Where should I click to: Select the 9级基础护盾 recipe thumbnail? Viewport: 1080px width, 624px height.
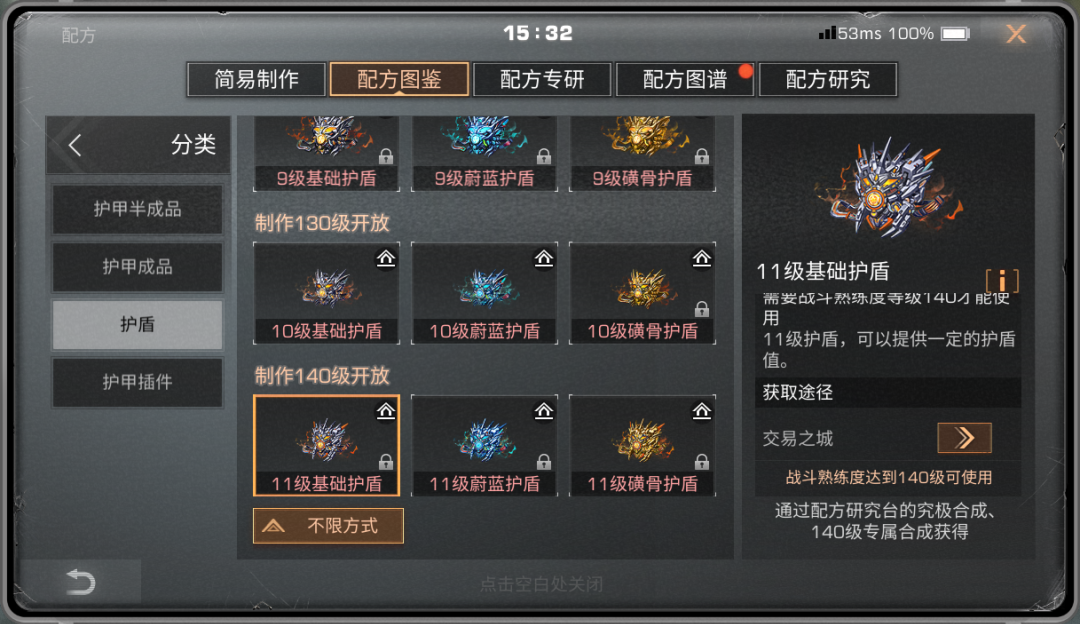pyautogui.click(x=326, y=154)
